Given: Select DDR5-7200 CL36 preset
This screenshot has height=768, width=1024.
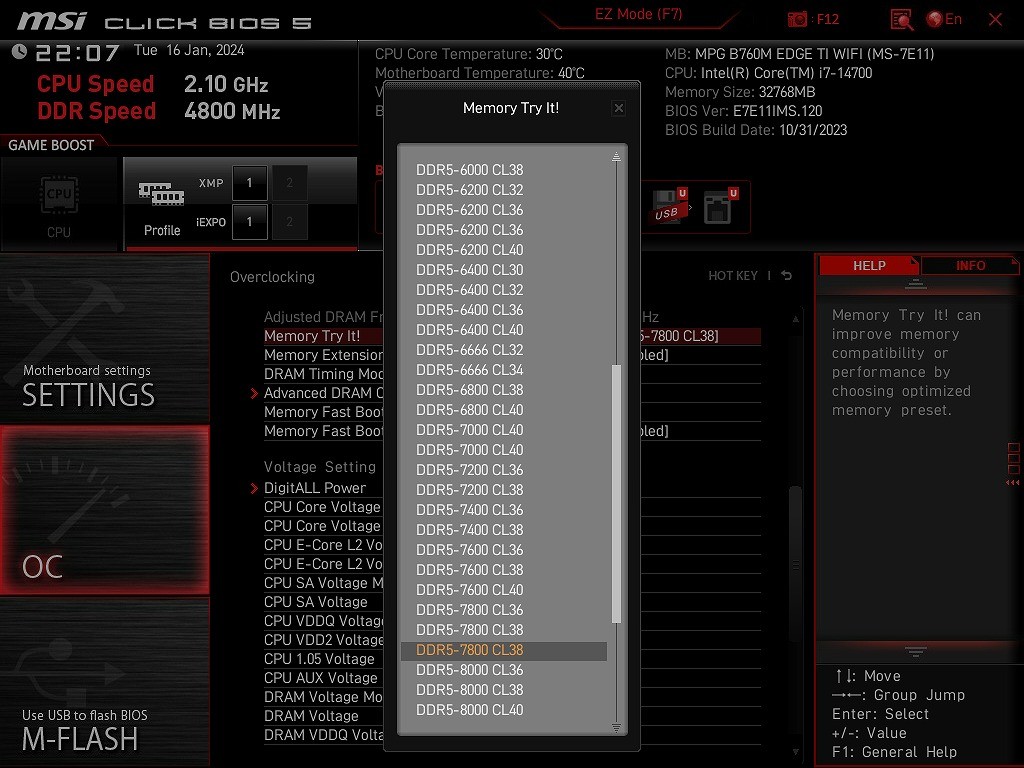Looking at the screenshot, I should [470, 470].
